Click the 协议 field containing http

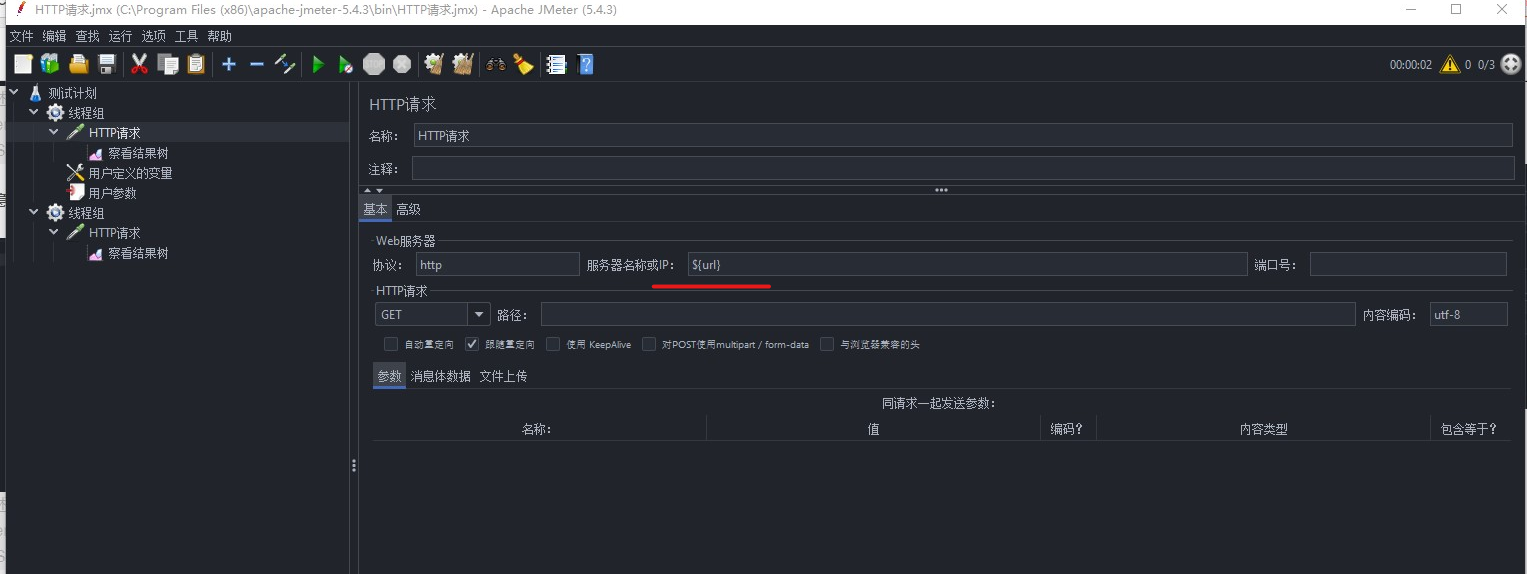pos(497,264)
